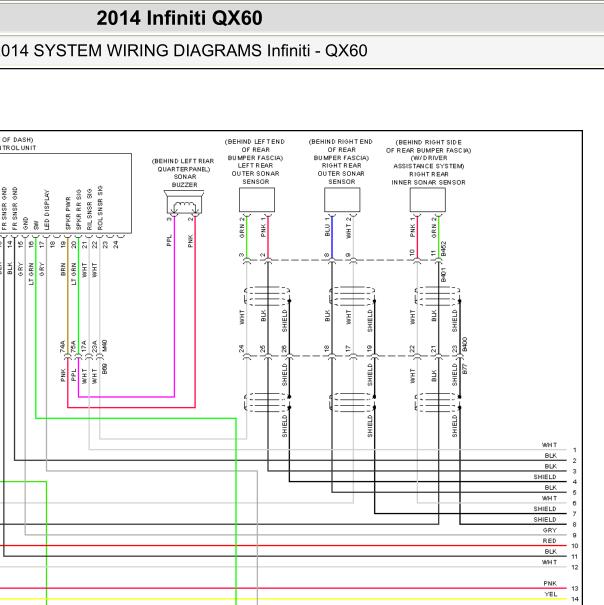Click the right rear inner sonar sensor box

tap(428, 200)
